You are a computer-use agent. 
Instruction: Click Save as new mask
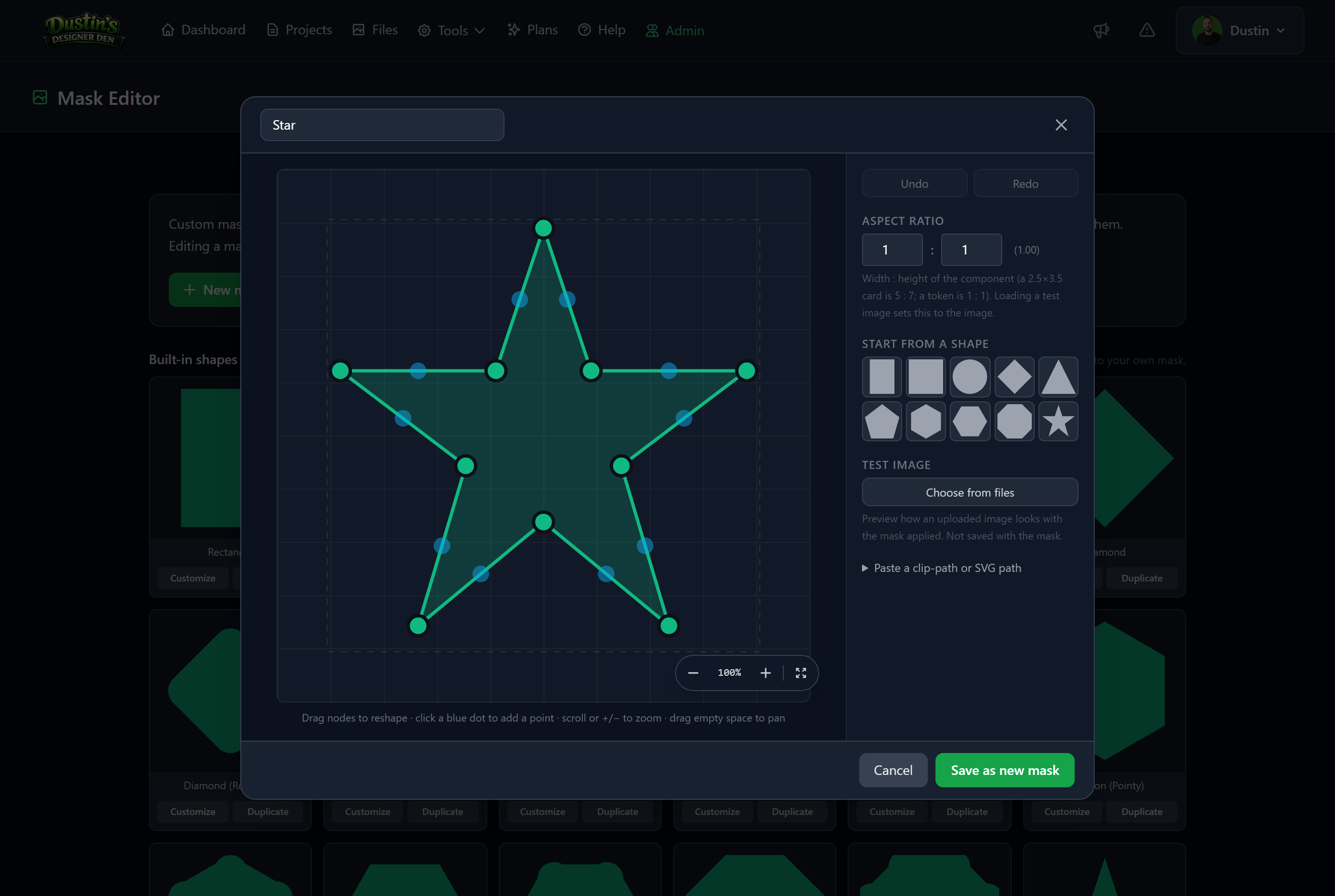tap(1004, 770)
